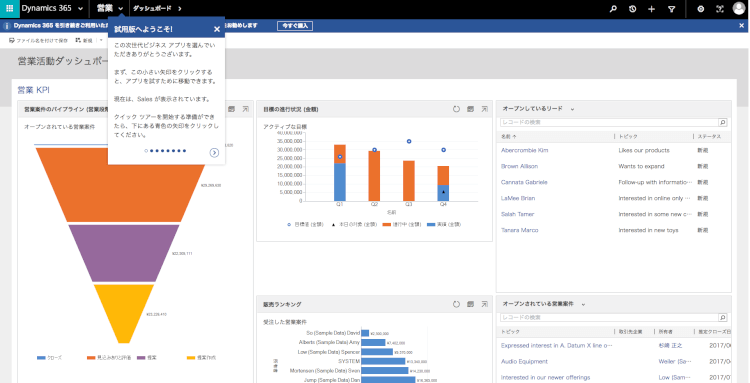Click ファイル名を付けて保存 in command bar
Viewport: 750px width, 383px height.
[39, 41]
